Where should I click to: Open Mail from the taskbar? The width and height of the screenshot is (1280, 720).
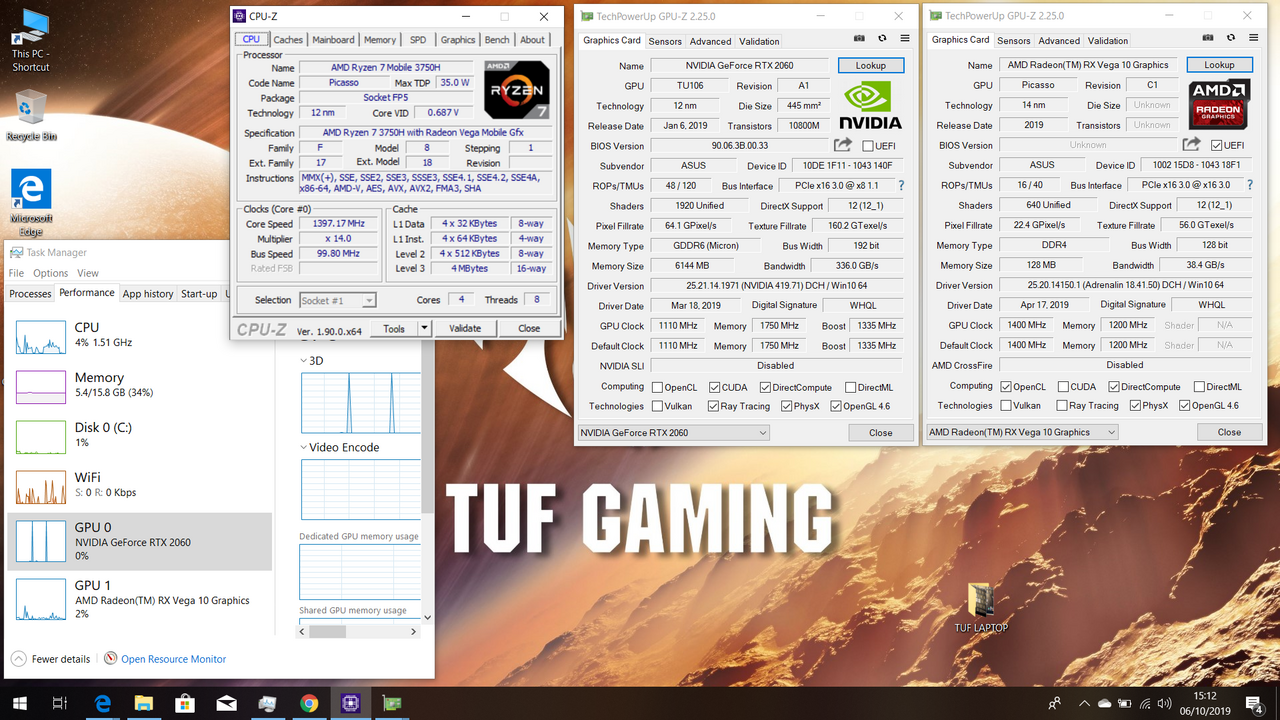click(x=226, y=703)
